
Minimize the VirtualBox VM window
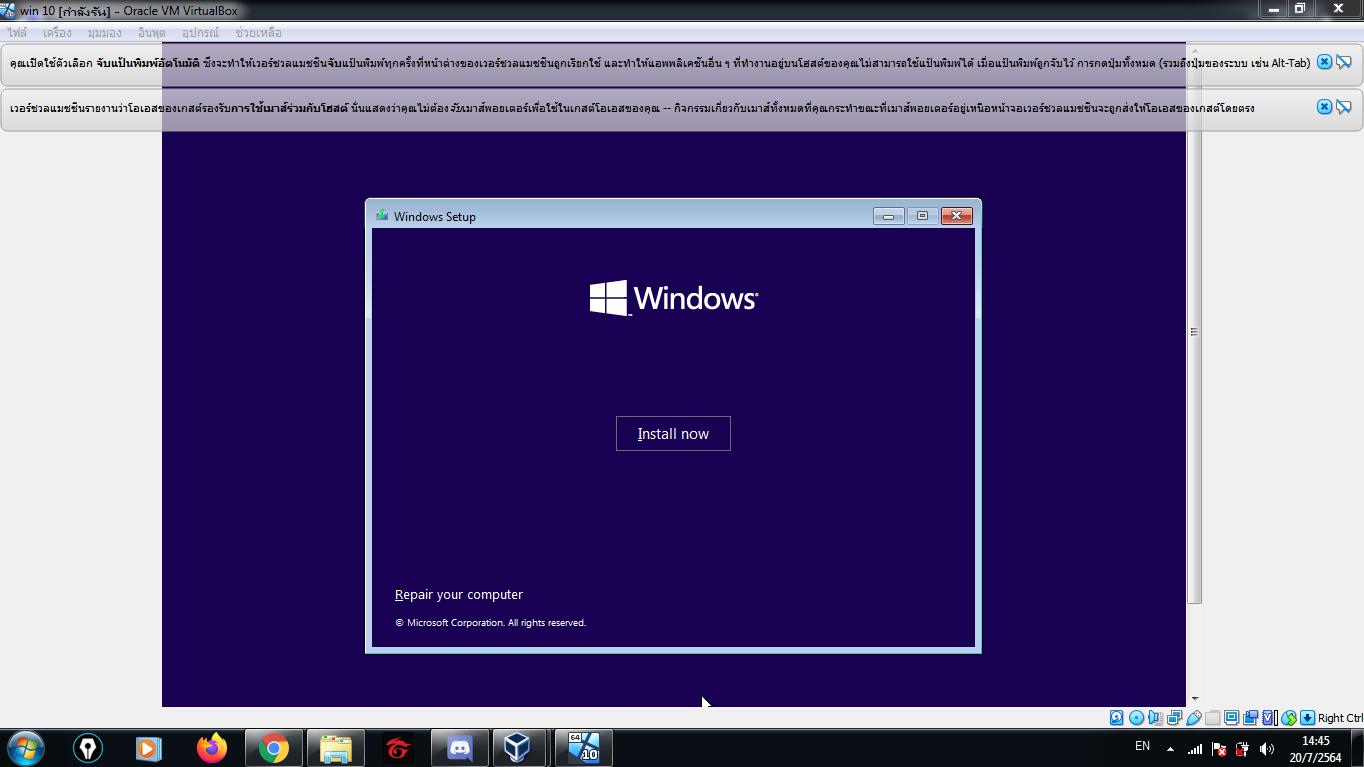pos(1274,9)
